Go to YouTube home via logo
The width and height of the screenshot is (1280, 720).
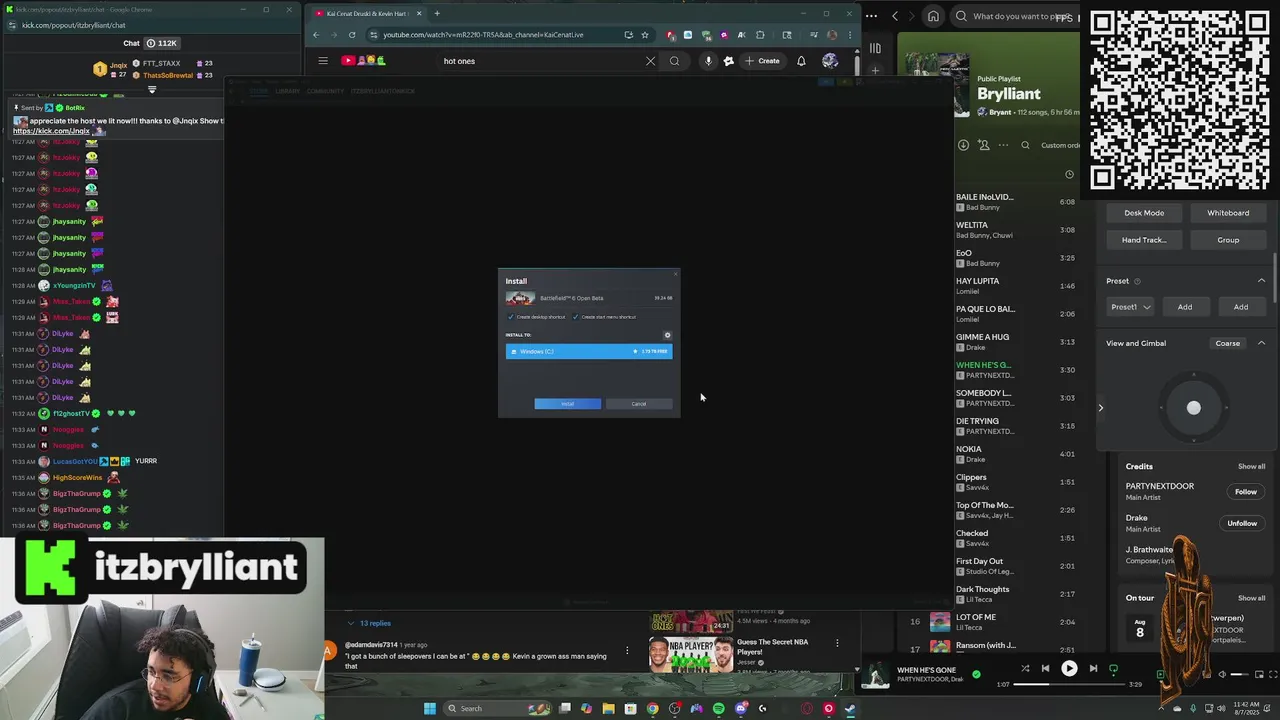click(x=364, y=61)
